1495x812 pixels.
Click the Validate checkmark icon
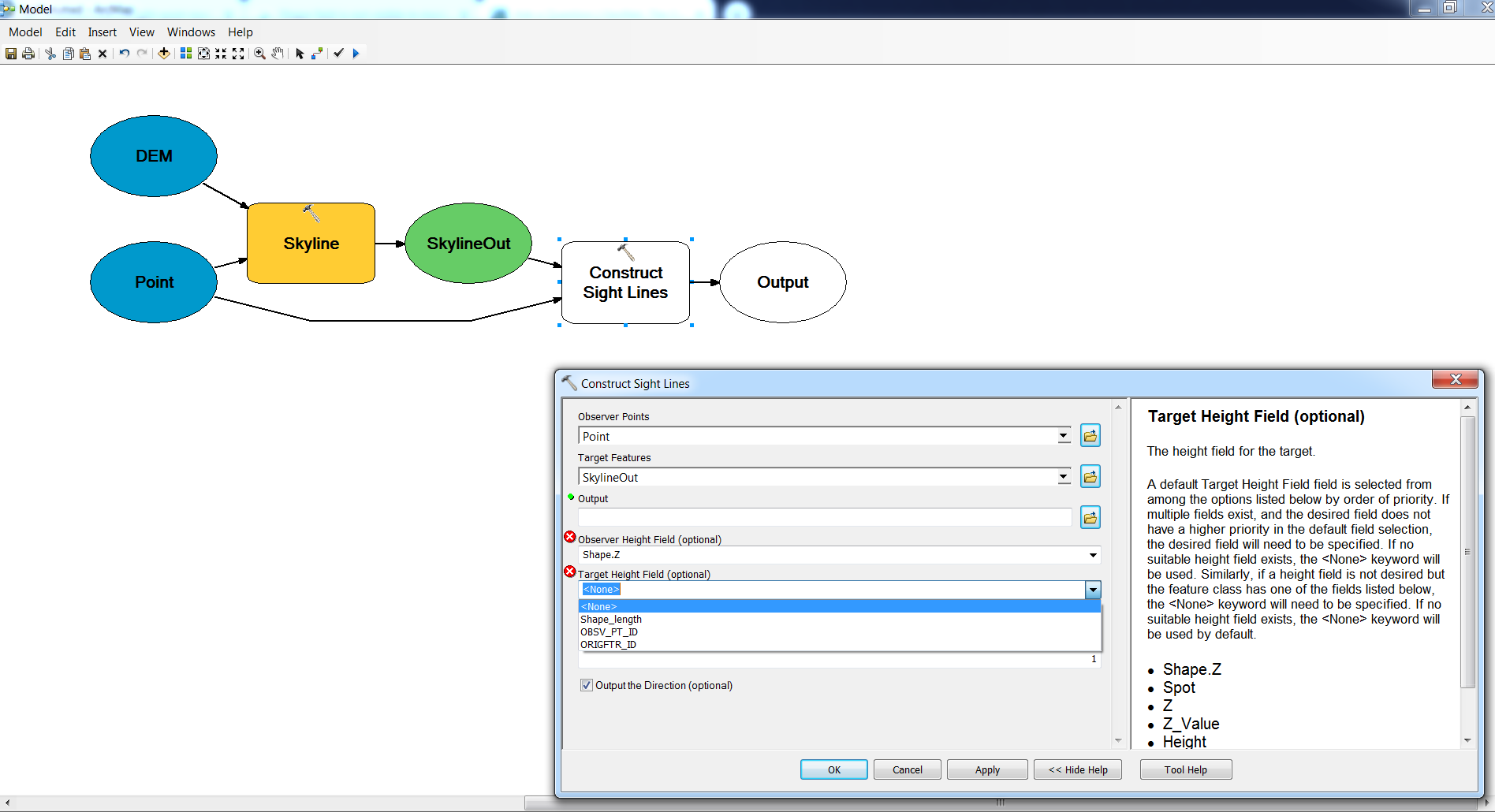(x=338, y=54)
